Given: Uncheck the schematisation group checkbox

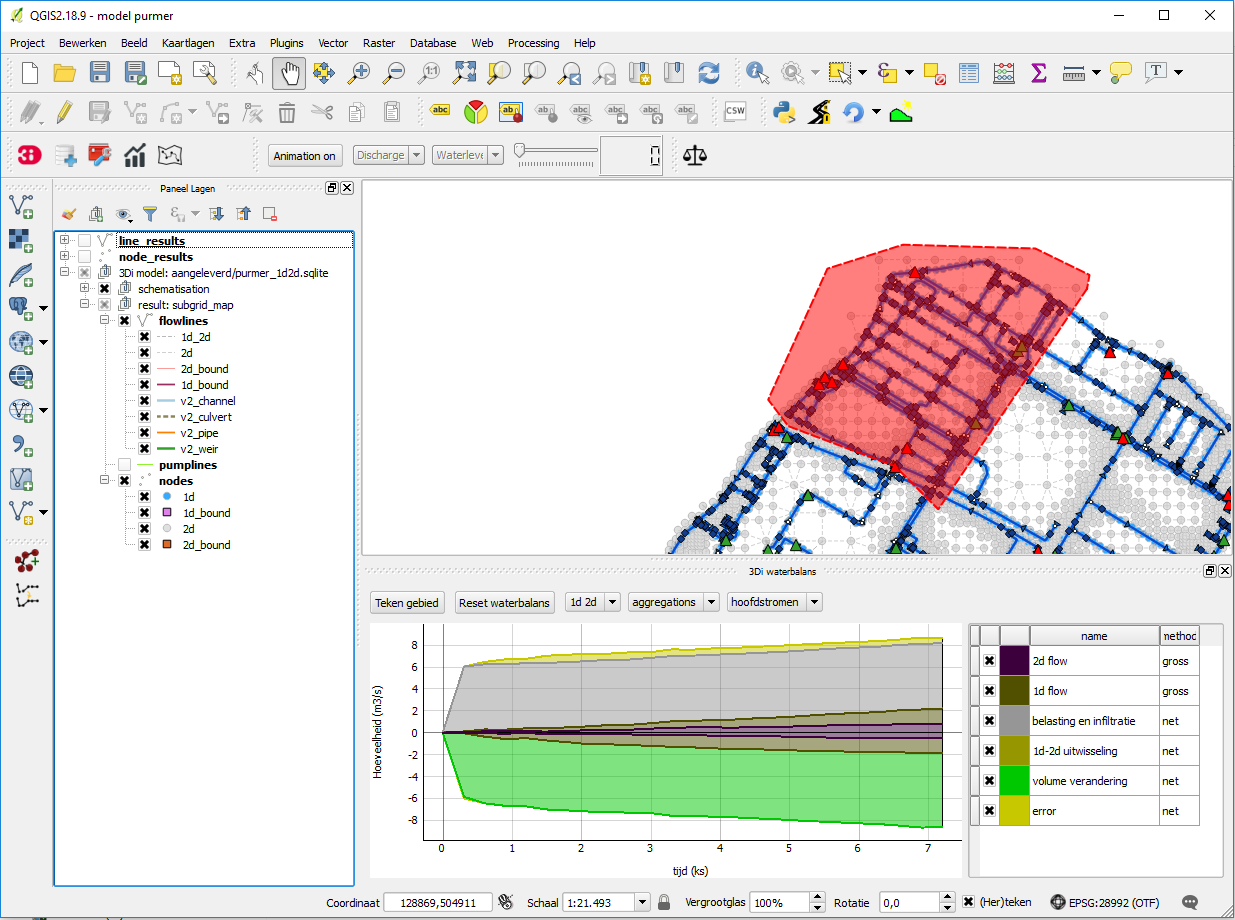Looking at the screenshot, I should click(104, 289).
